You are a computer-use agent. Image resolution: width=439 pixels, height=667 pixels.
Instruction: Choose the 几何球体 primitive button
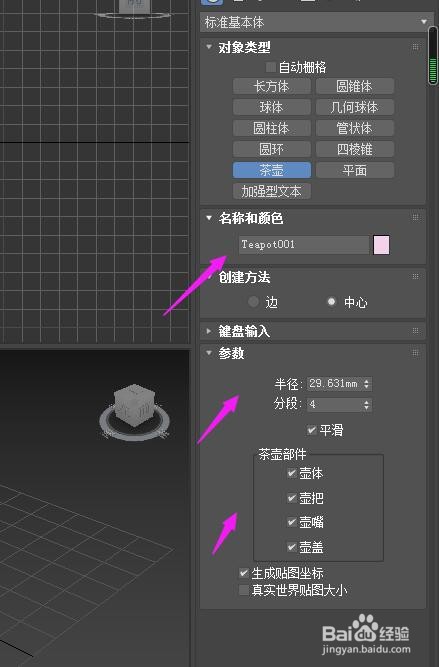pos(354,107)
